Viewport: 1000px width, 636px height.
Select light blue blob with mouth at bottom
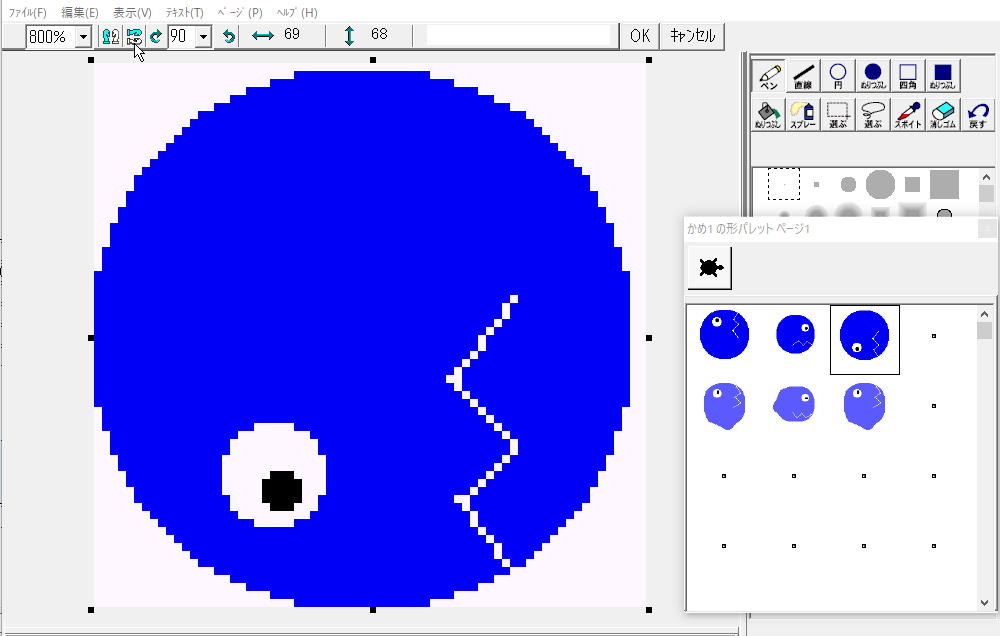(x=795, y=404)
